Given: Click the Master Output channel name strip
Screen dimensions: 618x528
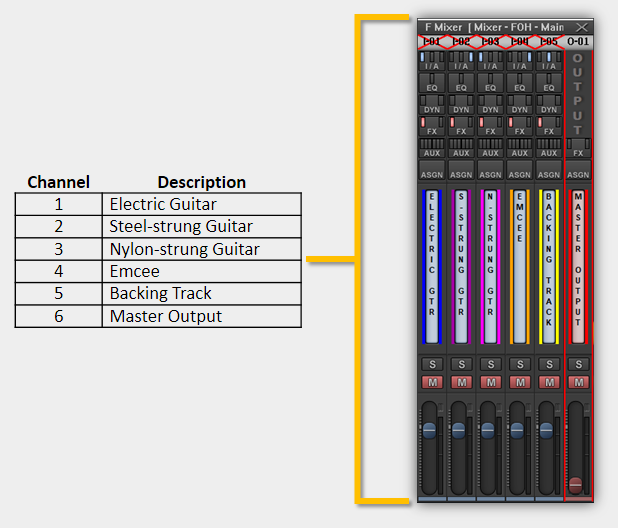Looking at the screenshot, I should pyautogui.click(x=577, y=265).
